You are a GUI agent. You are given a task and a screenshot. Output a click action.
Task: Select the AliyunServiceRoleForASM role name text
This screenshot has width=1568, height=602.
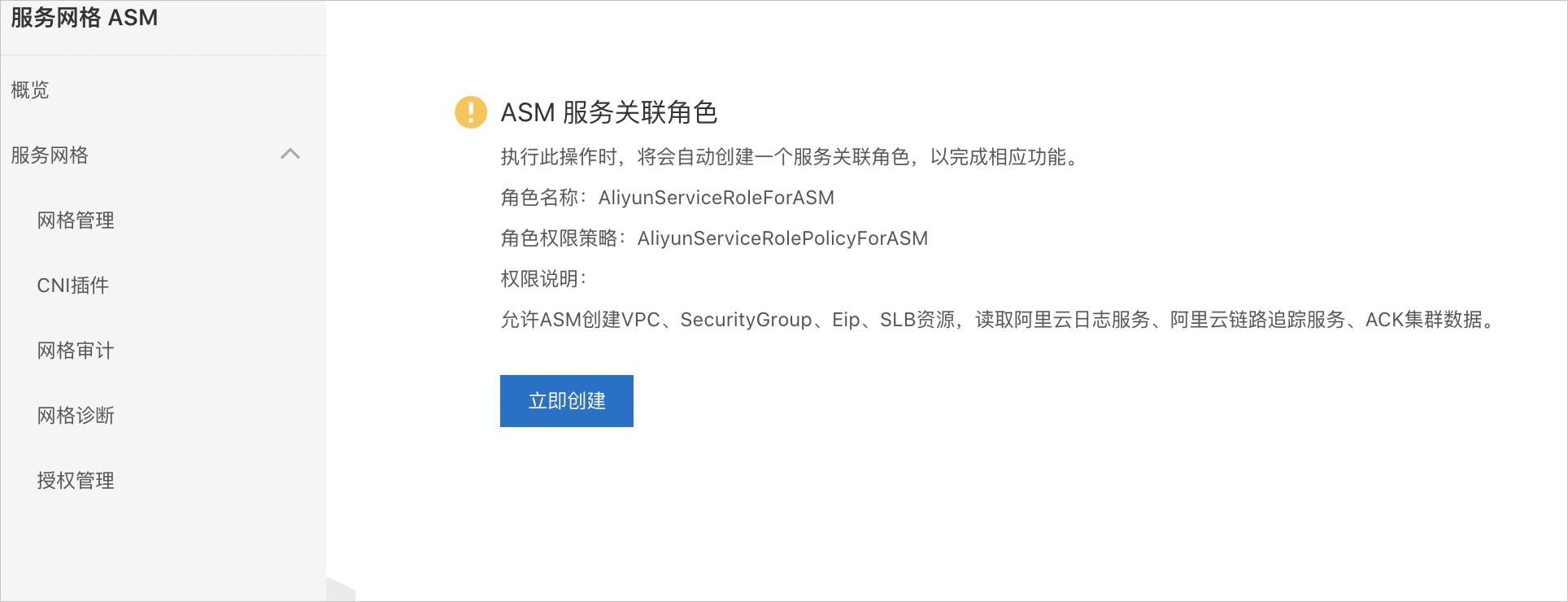(x=716, y=198)
